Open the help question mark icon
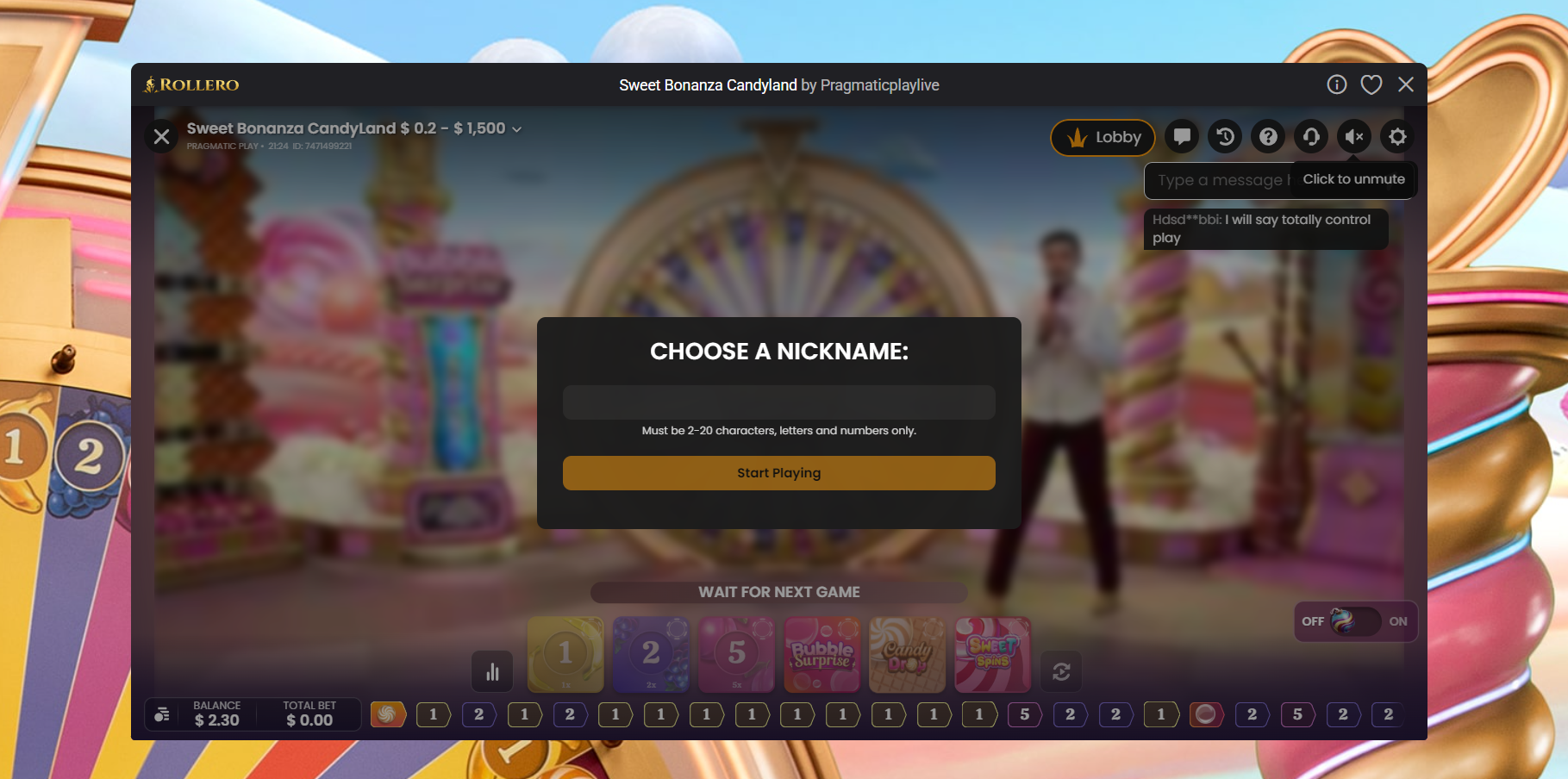This screenshot has width=1568, height=779. 1268,136
